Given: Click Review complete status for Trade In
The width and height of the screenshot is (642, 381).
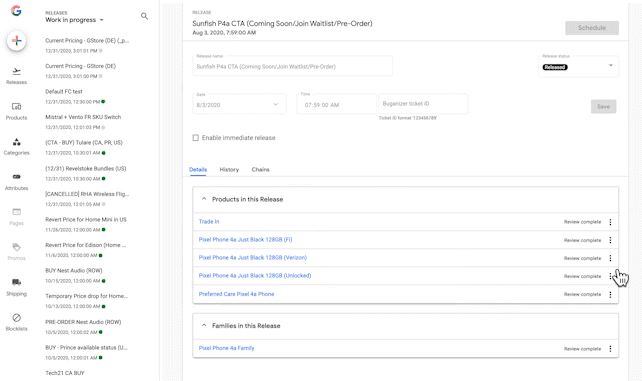Looking at the screenshot, I should point(582,222).
